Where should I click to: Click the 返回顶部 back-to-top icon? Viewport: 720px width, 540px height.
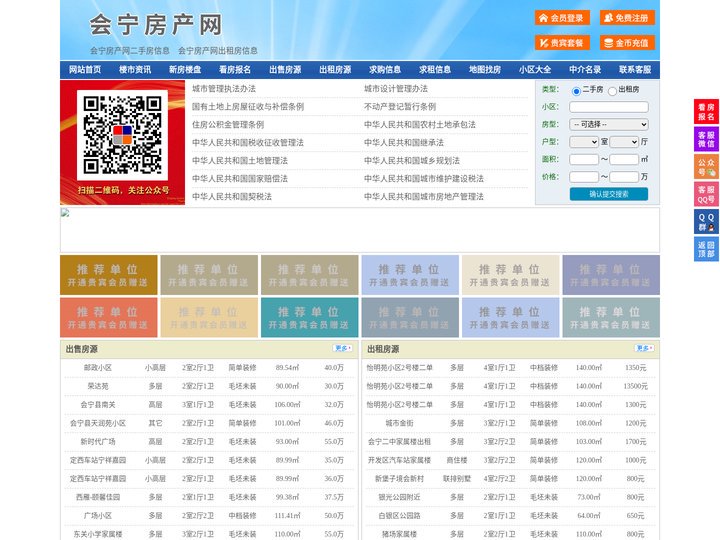(706, 249)
